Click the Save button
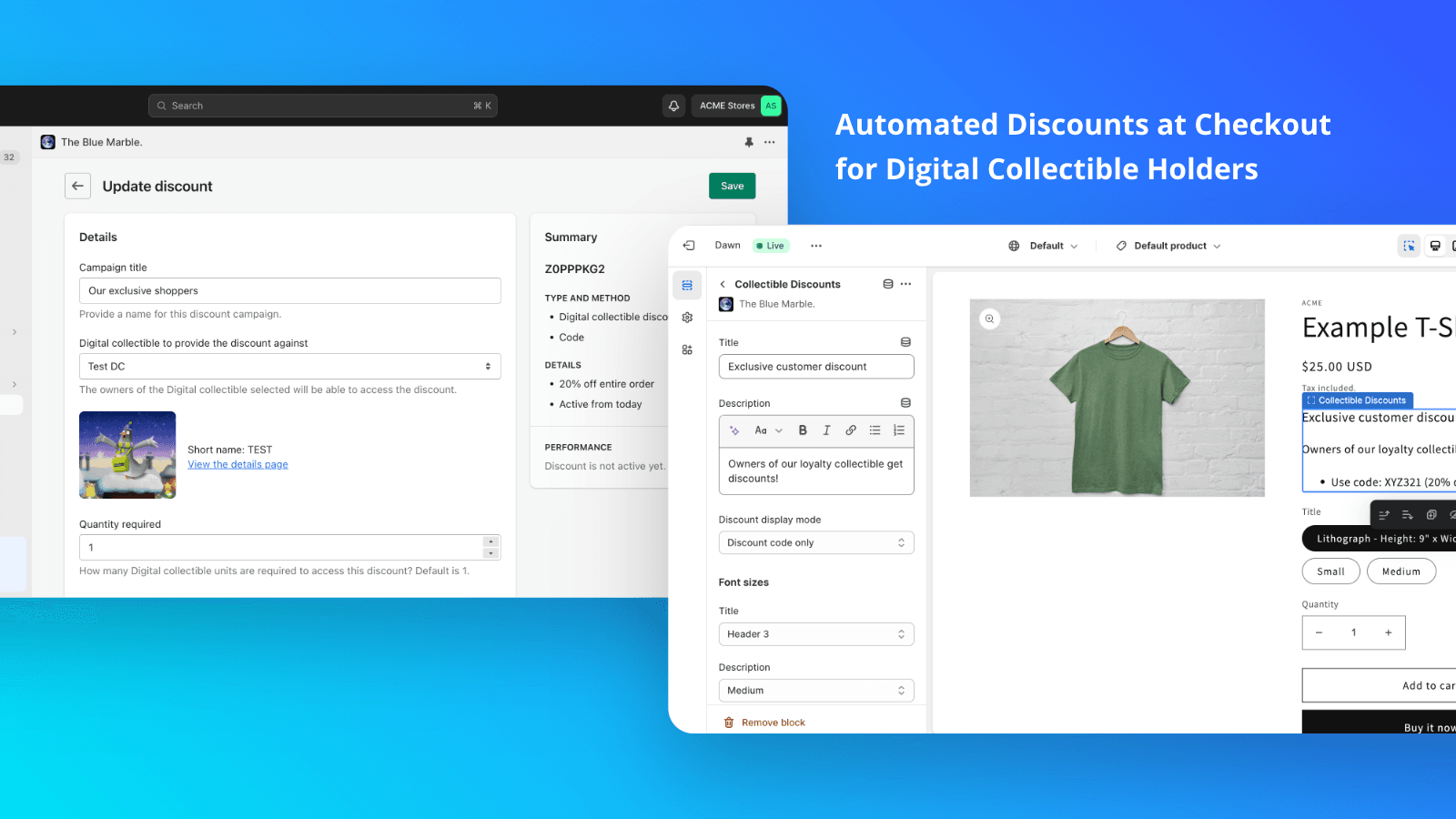Screen dimensions: 1456x819 [x=732, y=186]
